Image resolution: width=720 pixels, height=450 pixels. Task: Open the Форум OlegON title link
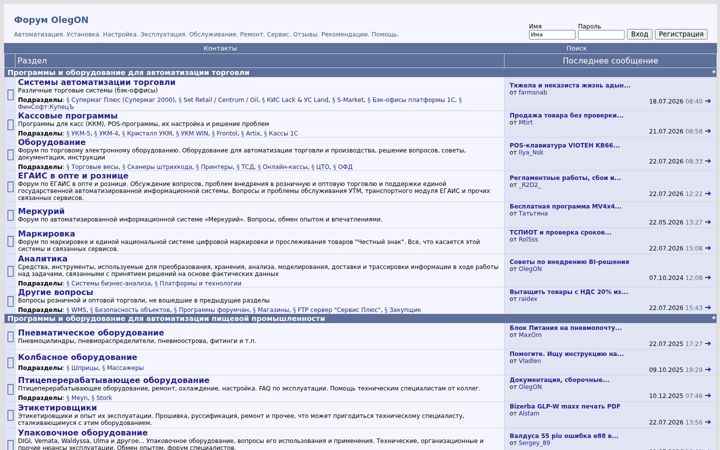point(51,20)
